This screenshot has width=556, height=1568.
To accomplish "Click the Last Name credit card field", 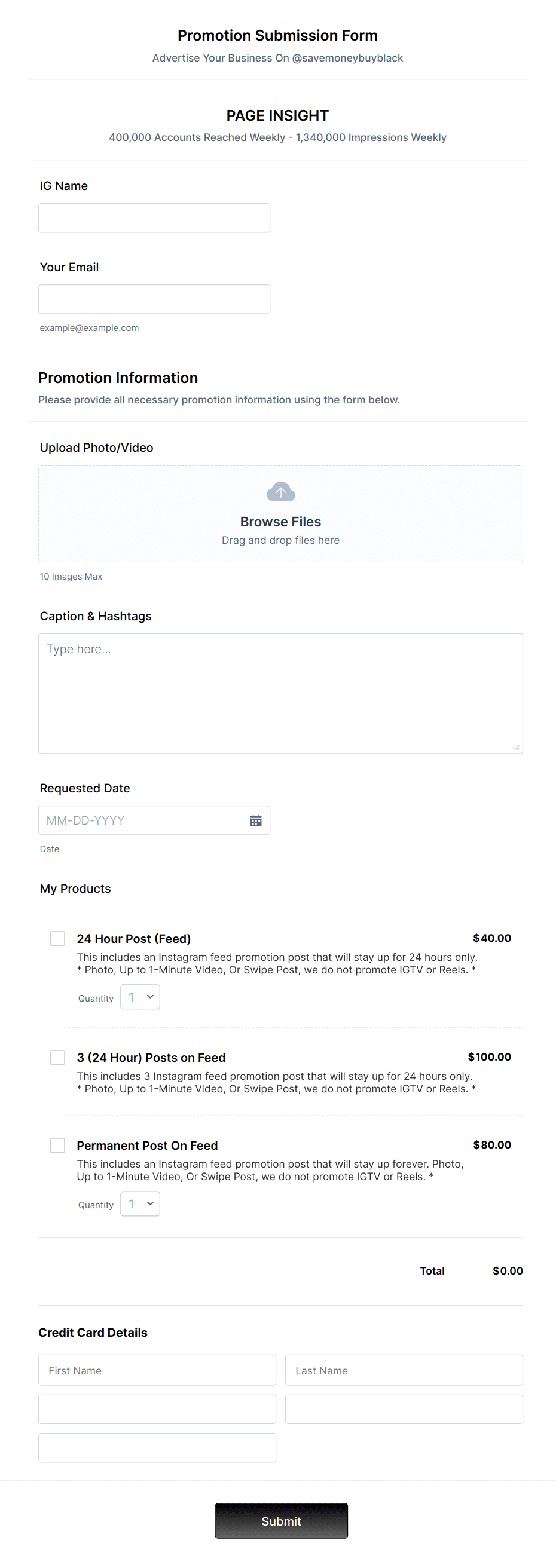I will tap(404, 1370).
